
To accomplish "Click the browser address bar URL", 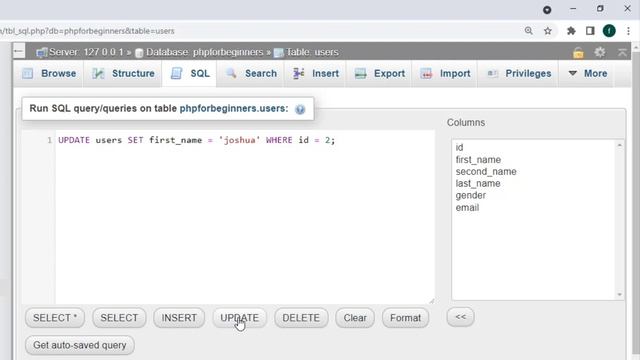I will [87, 31].
